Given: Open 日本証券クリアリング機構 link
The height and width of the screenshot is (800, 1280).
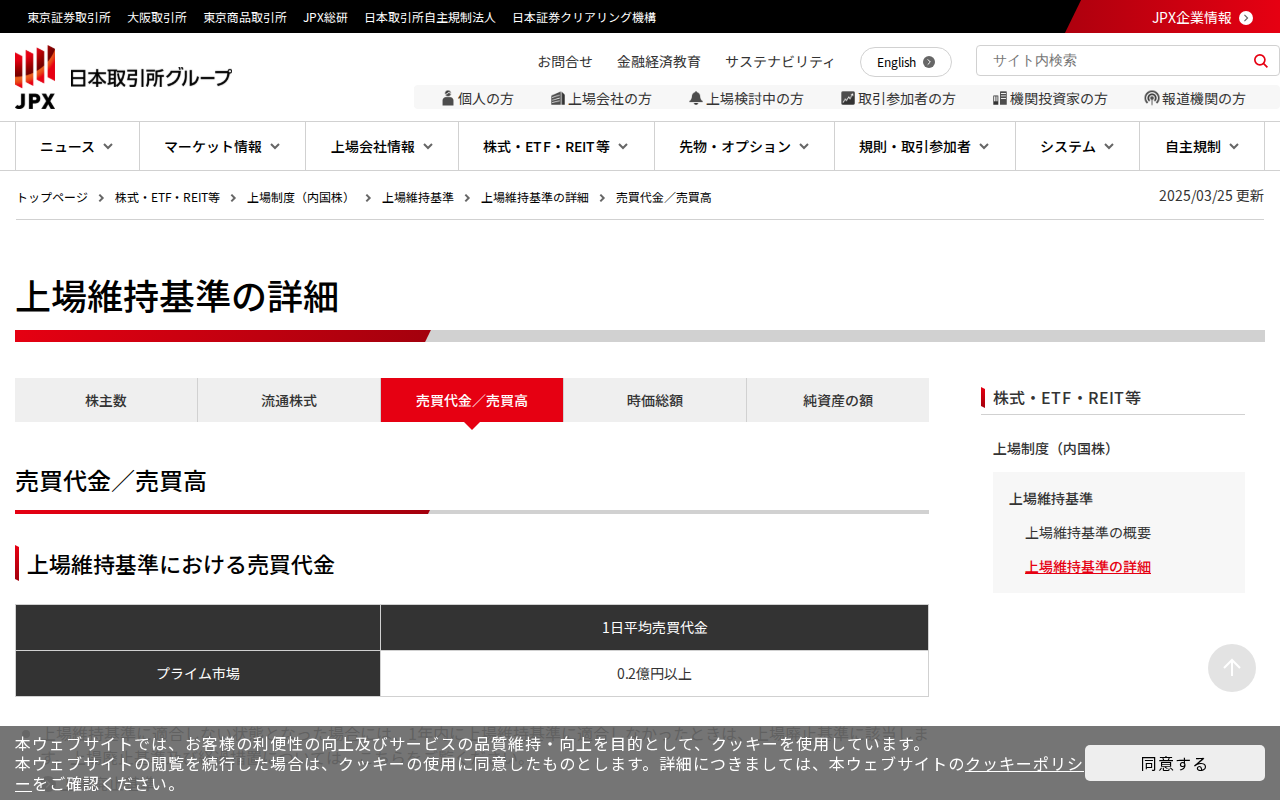Looking at the screenshot, I should (584, 17).
